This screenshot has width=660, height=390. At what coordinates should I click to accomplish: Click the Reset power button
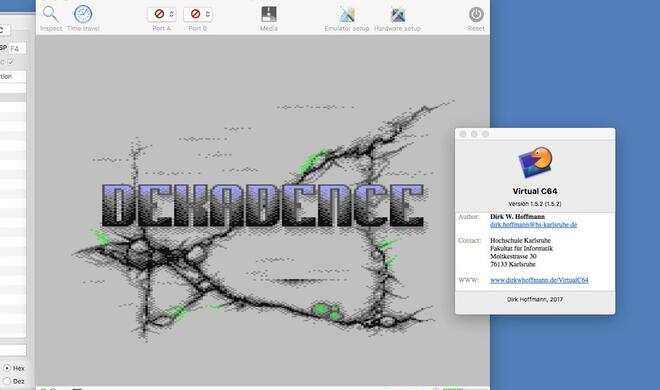476,14
